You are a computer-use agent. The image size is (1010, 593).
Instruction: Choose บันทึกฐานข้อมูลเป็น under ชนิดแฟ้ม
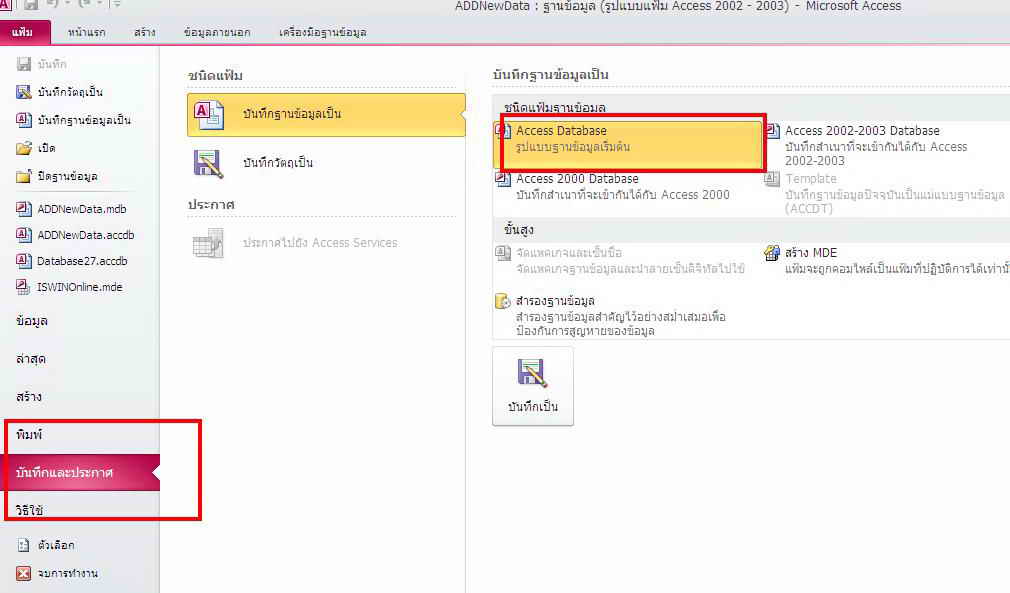coord(326,115)
